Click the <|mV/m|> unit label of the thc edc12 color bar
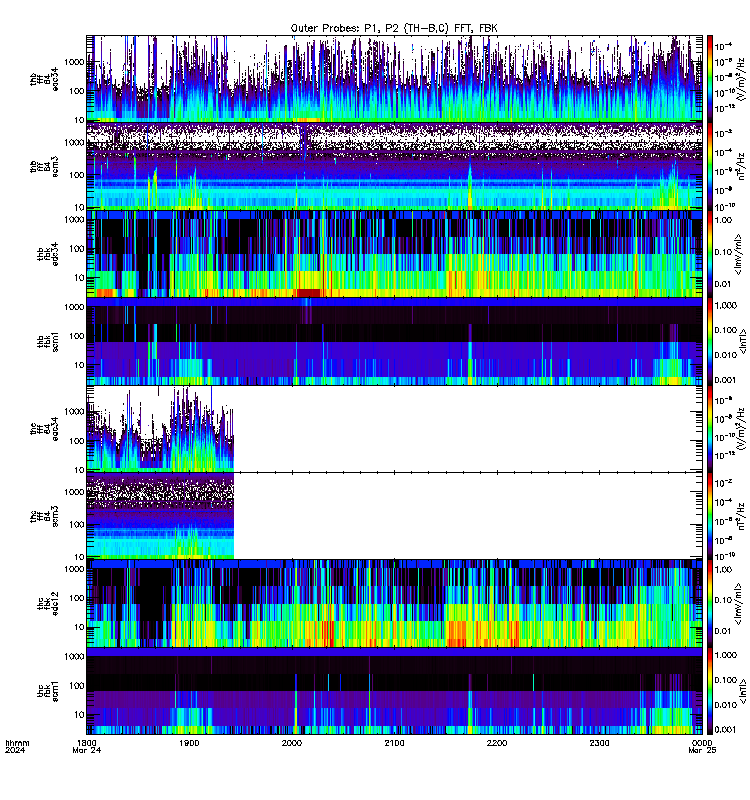 [x=738, y=604]
